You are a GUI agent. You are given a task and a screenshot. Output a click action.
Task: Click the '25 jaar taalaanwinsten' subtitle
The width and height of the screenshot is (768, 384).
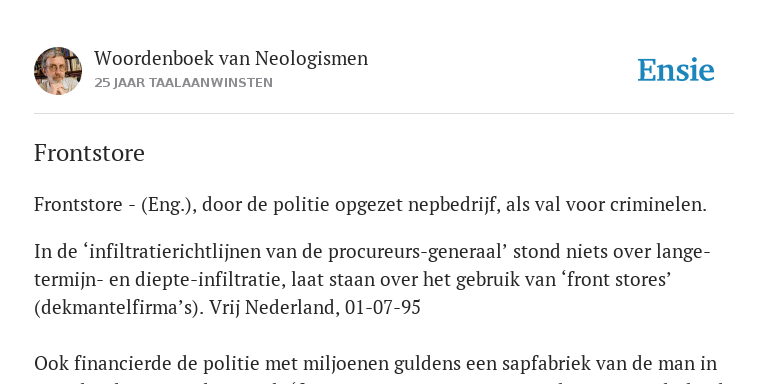tap(183, 83)
